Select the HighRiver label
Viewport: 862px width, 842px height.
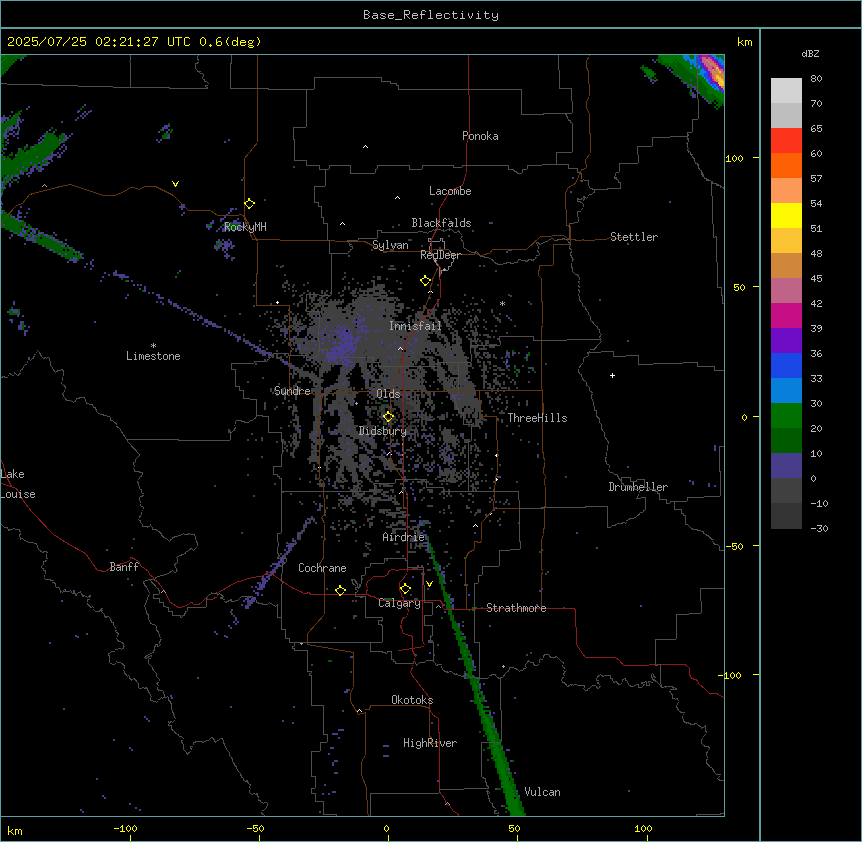coord(430,743)
